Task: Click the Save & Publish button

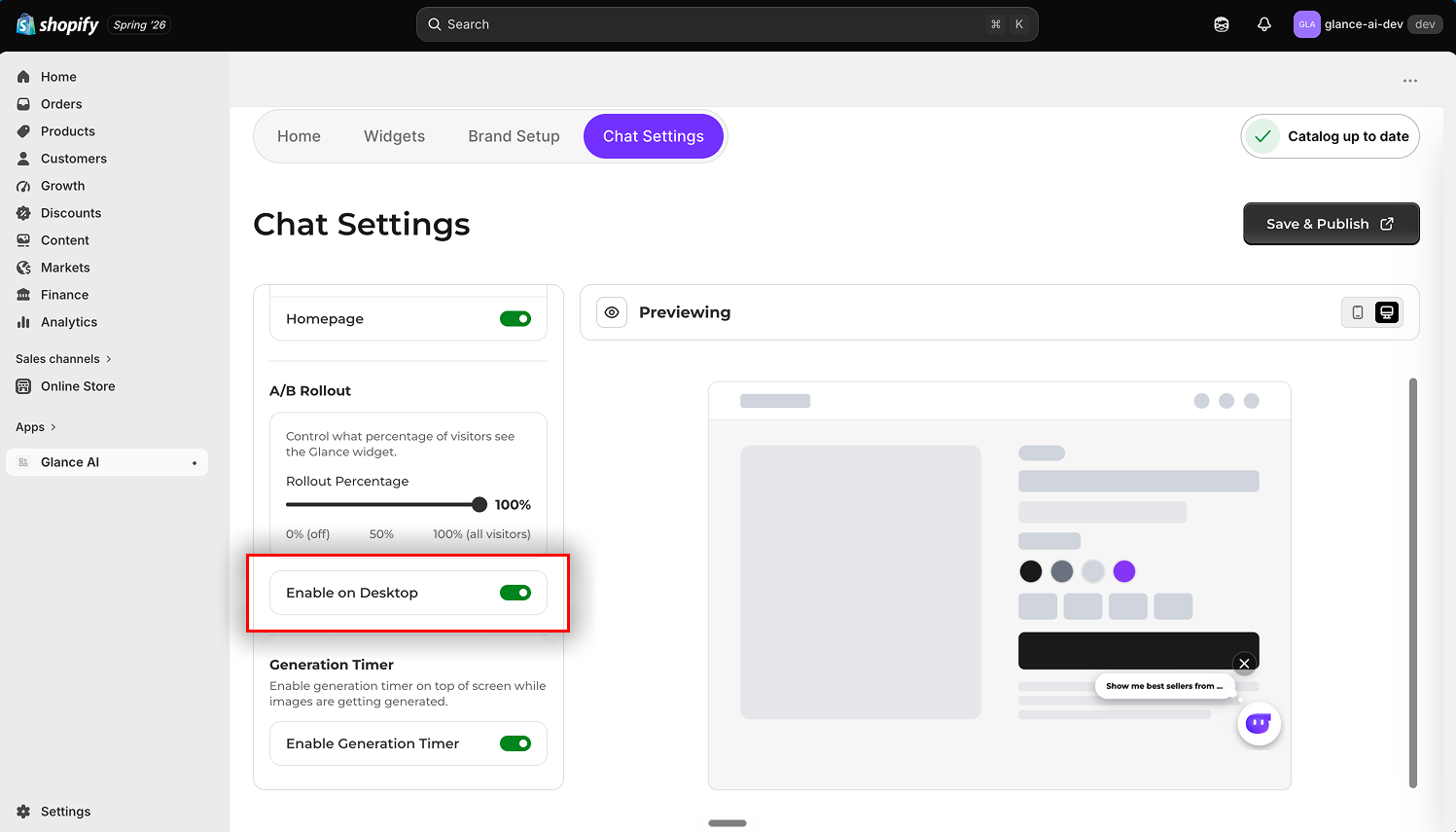Action: [1331, 224]
